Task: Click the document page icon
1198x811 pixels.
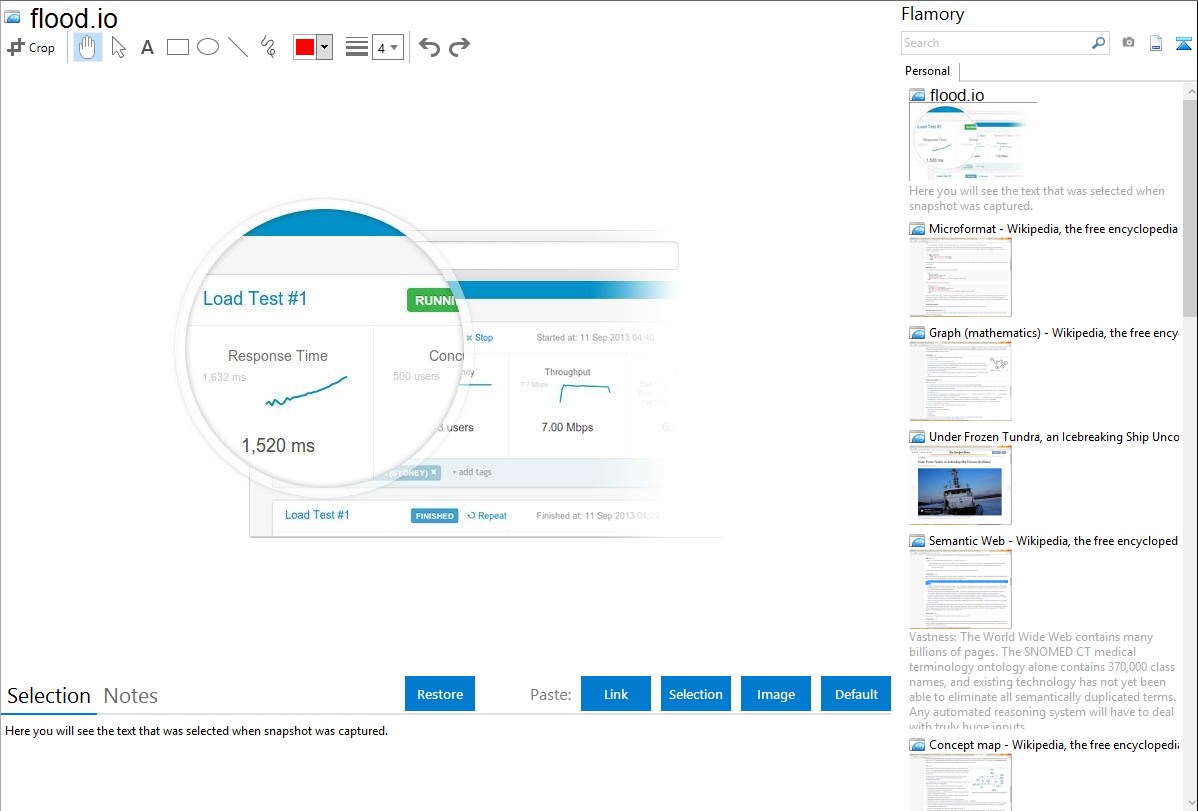Action: click(1156, 43)
